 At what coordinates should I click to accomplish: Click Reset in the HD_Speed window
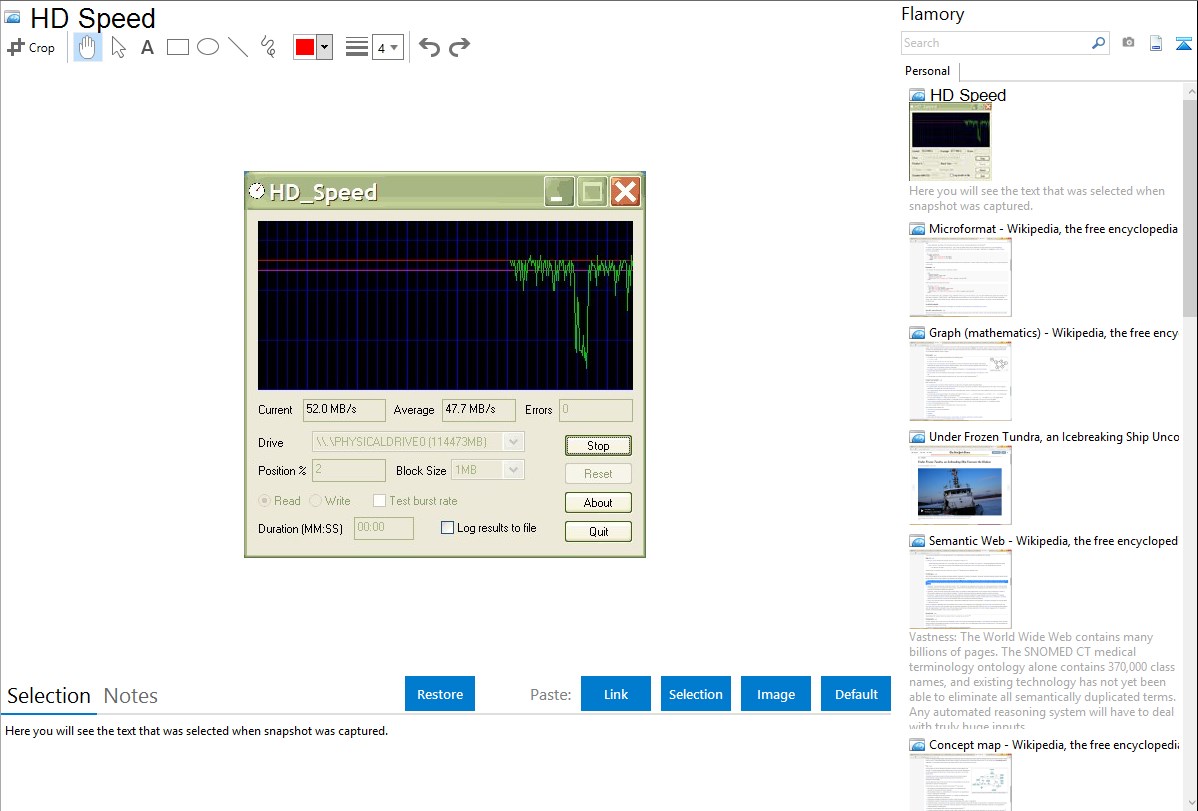[598, 474]
